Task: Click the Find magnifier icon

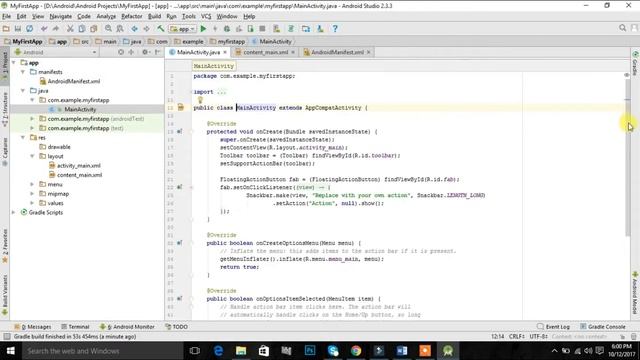Action: coord(108,29)
